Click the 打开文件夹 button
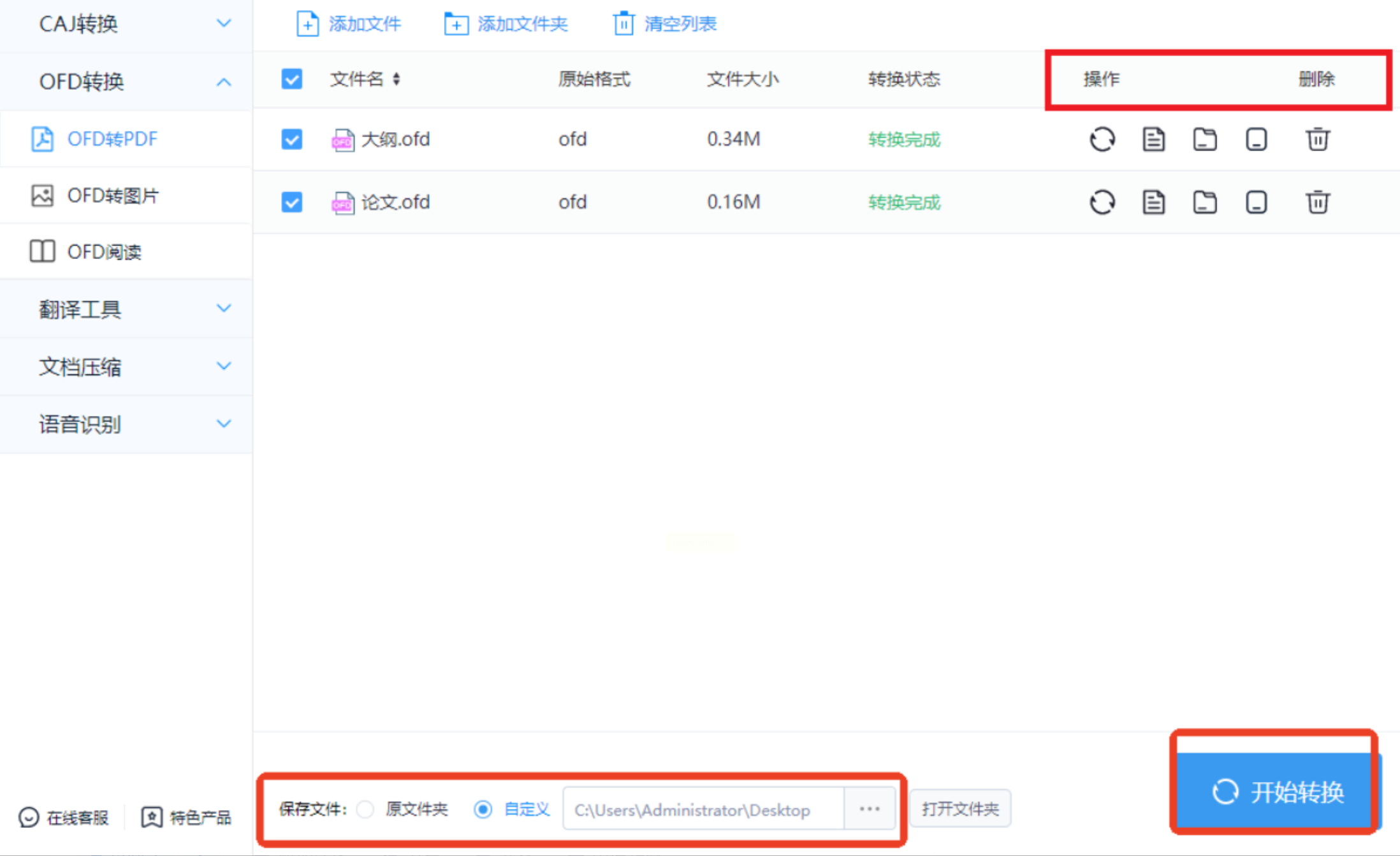This screenshot has width=1400, height=856. [x=959, y=809]
